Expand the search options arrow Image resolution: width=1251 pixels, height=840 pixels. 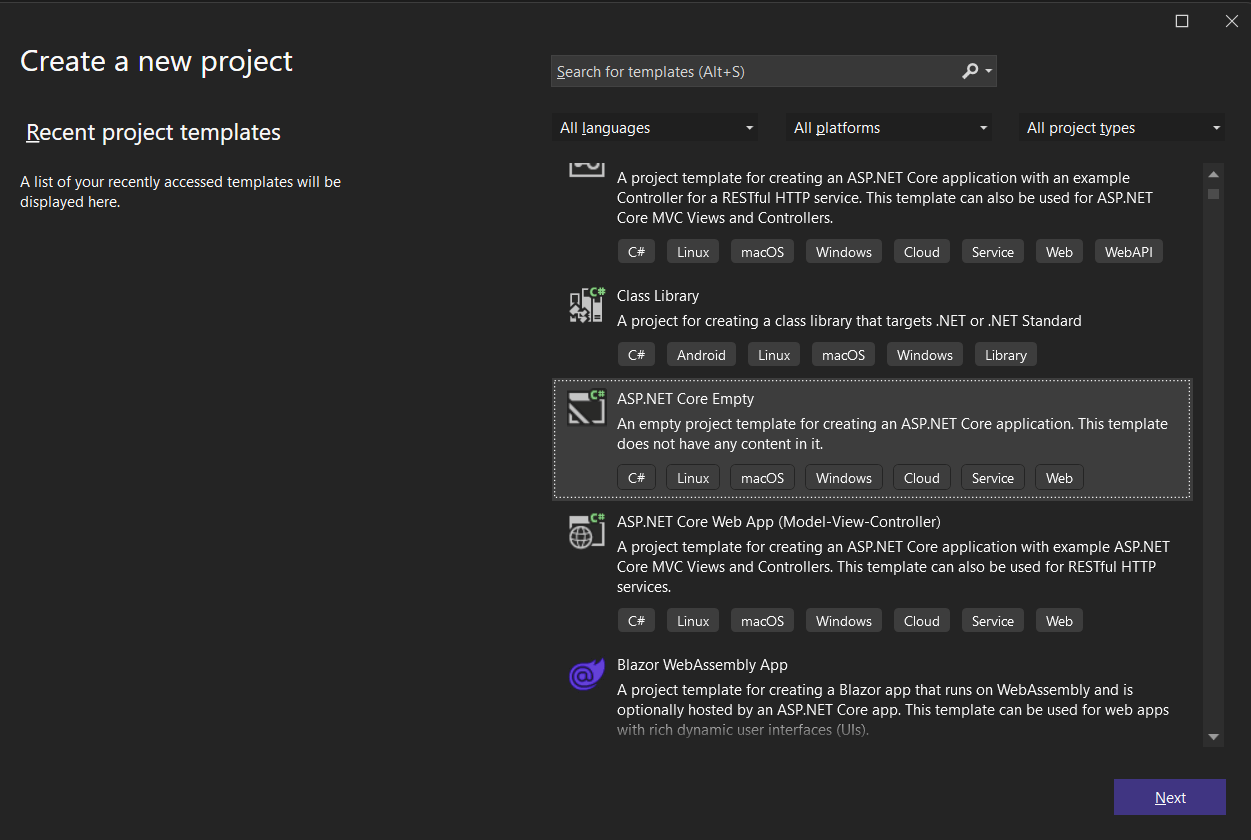(989, 71)
